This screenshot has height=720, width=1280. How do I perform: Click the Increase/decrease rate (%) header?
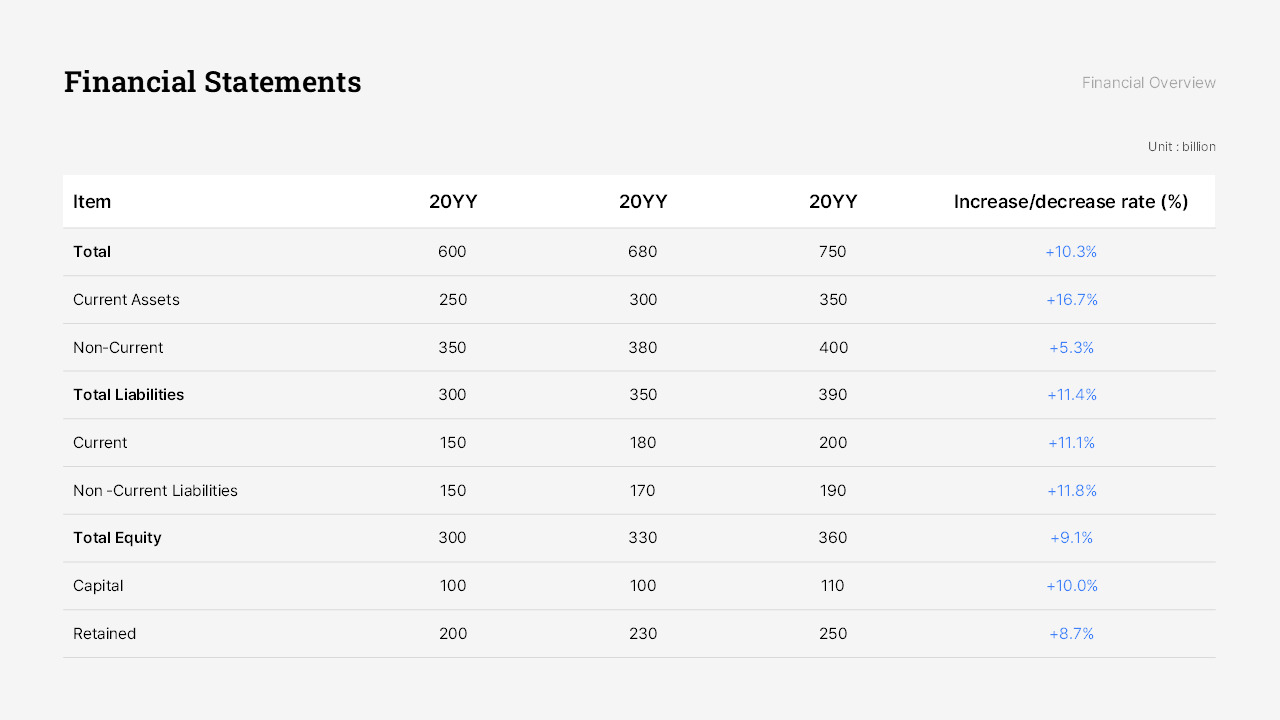(1070, 202)
